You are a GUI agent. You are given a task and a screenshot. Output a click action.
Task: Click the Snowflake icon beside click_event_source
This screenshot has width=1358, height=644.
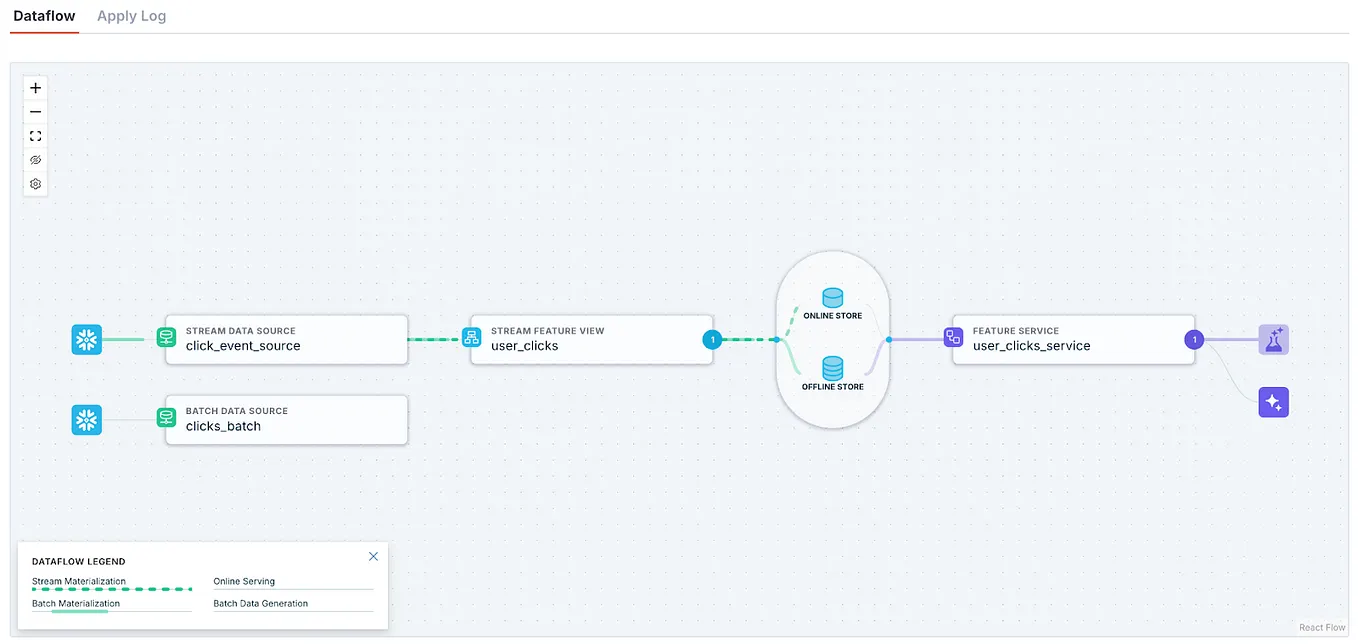coord(87,340)
